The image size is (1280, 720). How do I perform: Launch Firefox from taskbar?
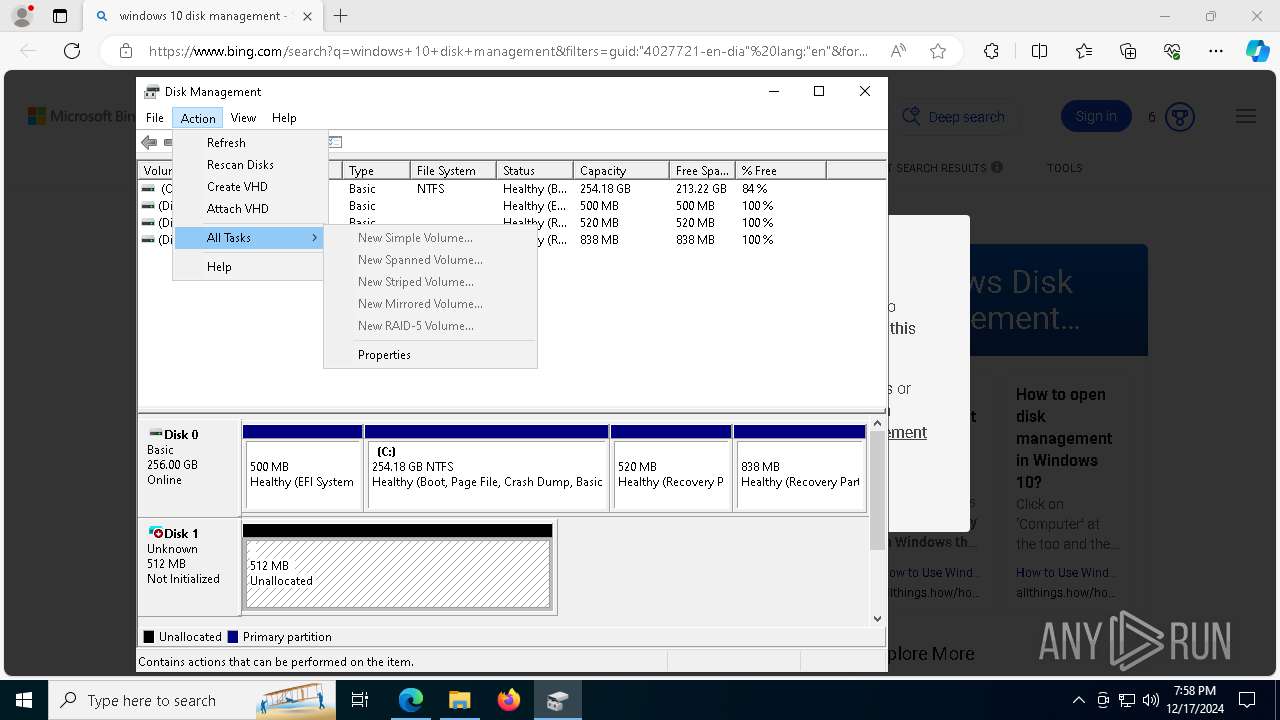pyautogui.click(x=508, y=700)
